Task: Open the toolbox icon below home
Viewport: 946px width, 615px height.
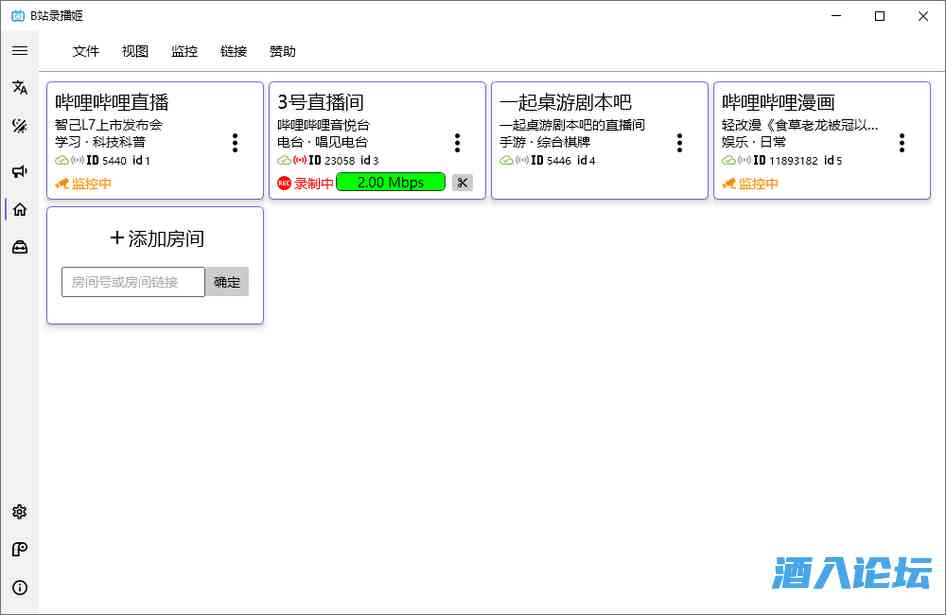Action: click(19, 247)
